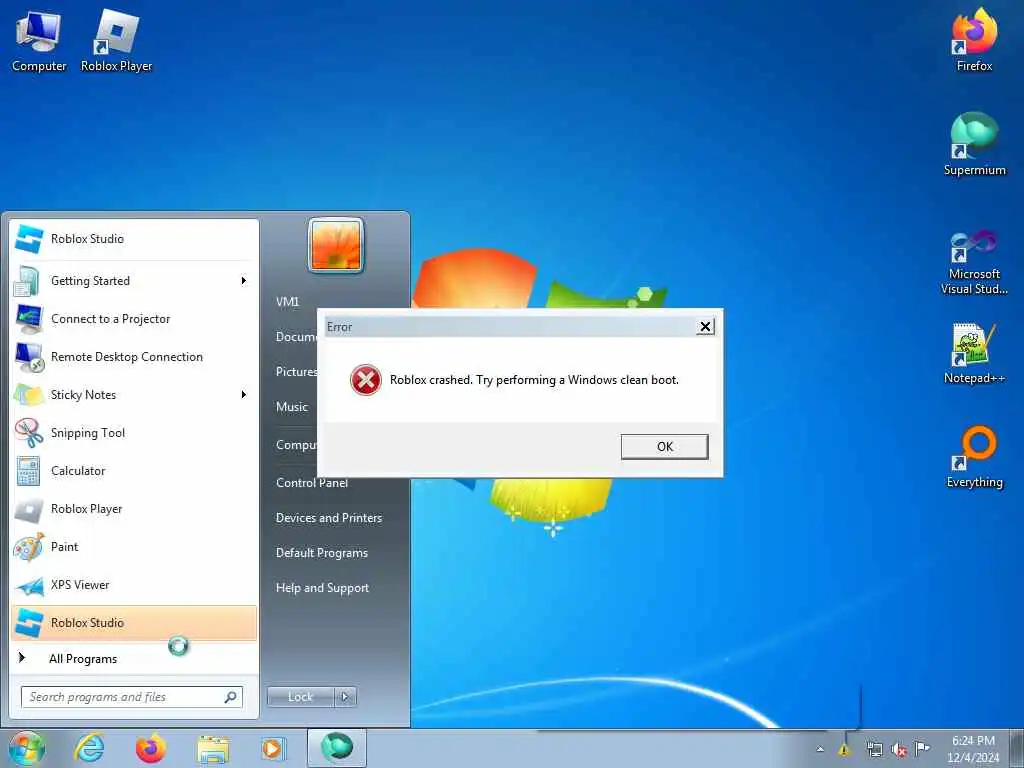Launch Notepad++ desktop shortcut
1024x768 pixels.
tap(974, 353)
